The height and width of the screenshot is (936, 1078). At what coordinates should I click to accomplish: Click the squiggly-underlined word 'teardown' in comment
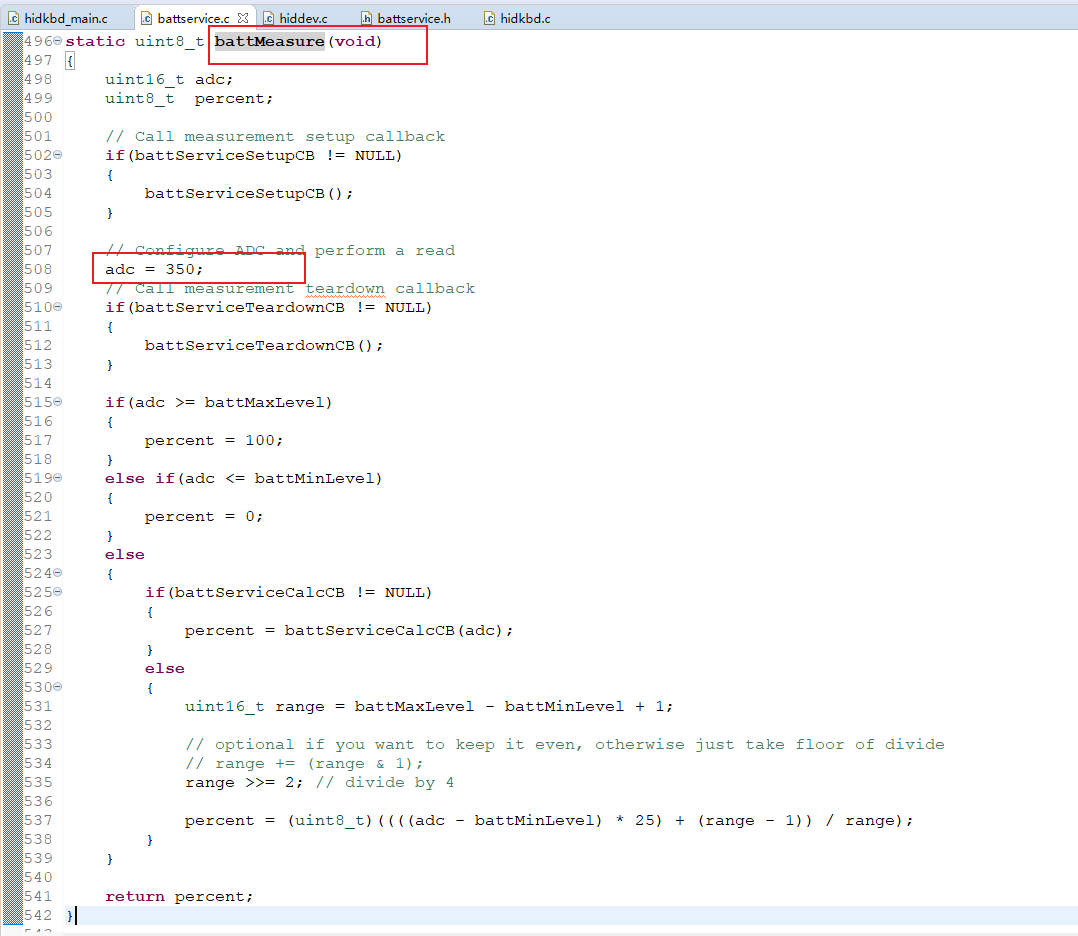pos(345,288)
